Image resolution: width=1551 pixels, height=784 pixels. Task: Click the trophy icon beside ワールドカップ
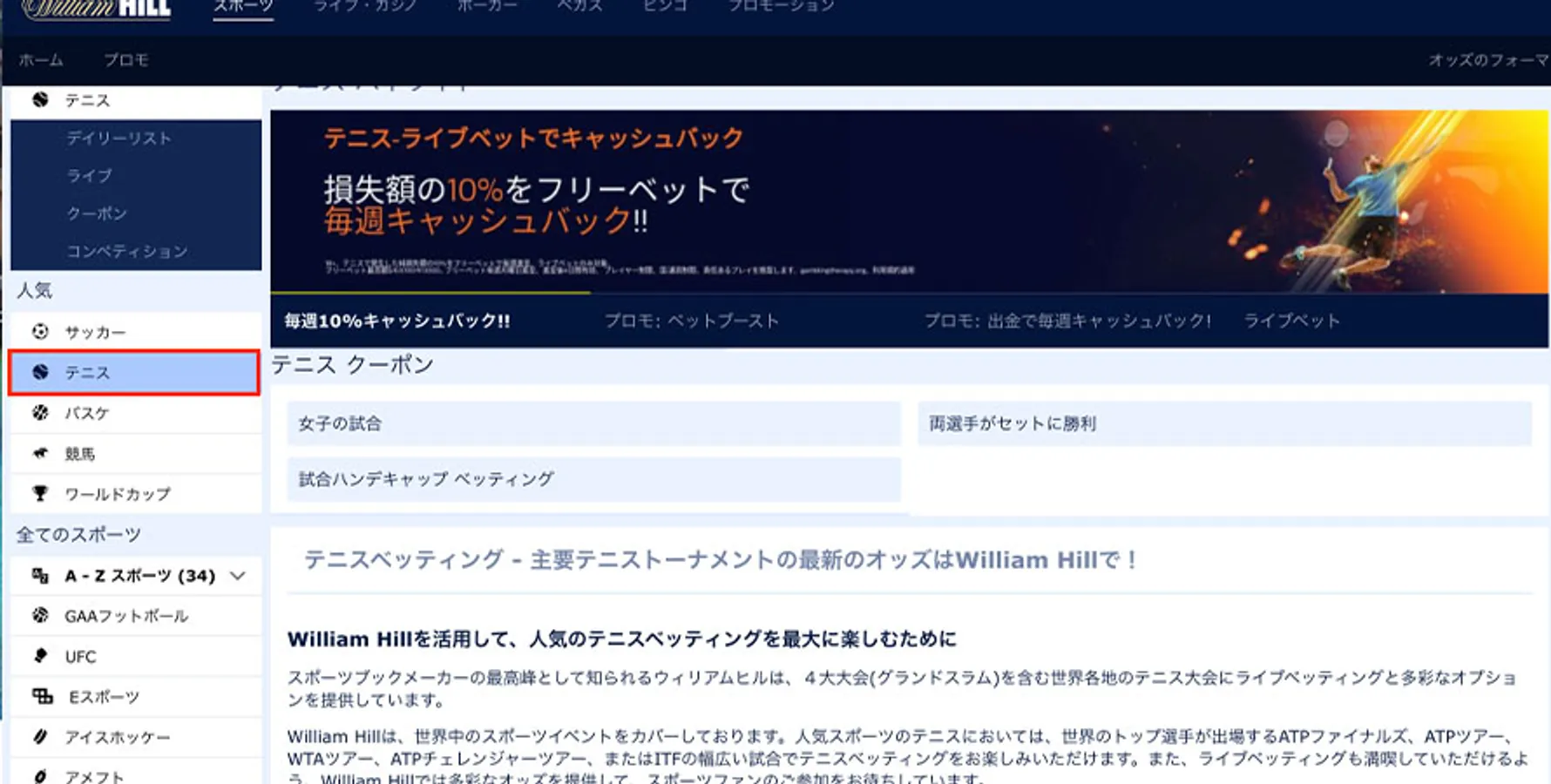click(40, 494)
